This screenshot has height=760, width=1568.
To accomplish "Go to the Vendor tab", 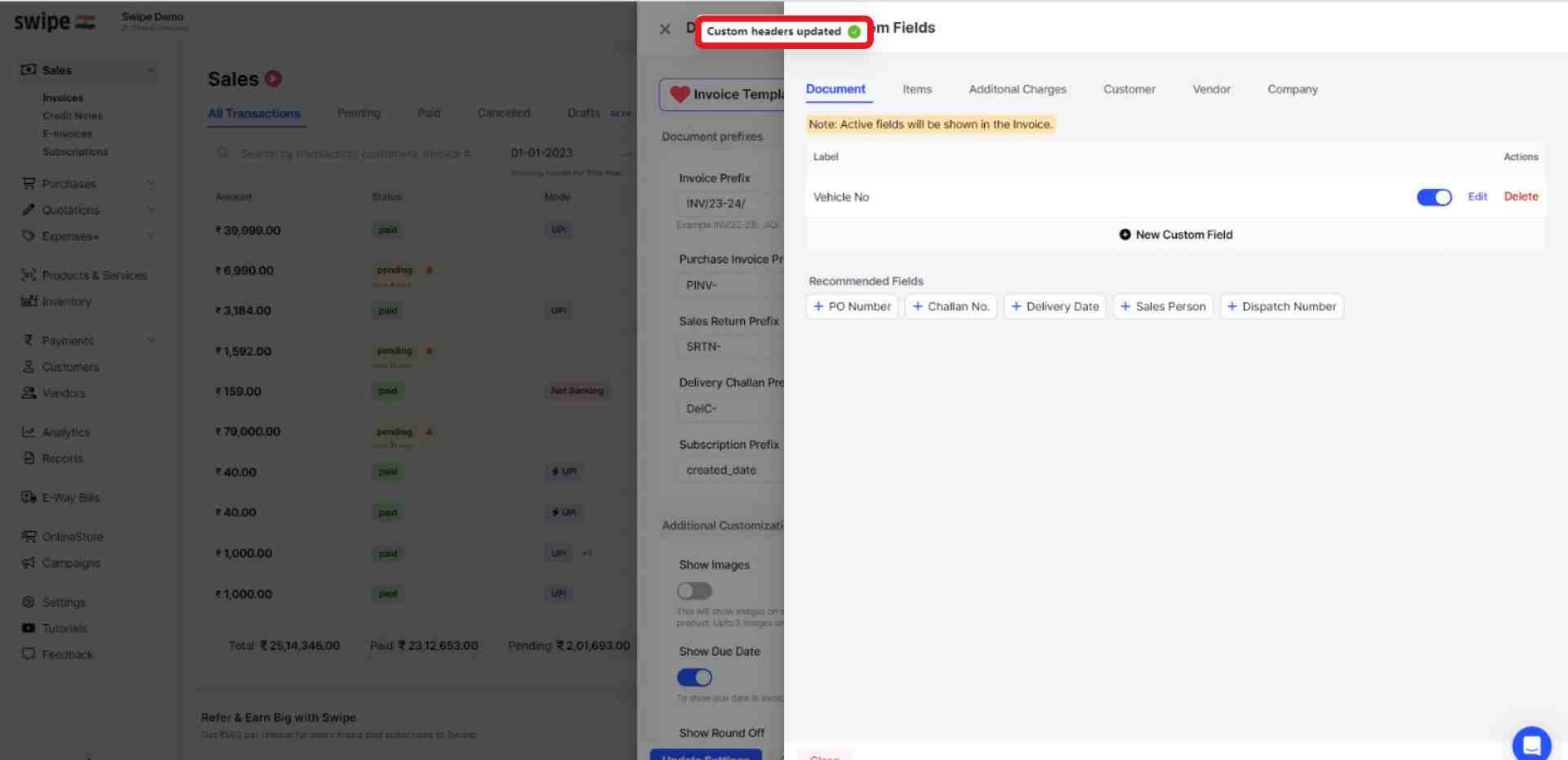I will point(1211,89).
